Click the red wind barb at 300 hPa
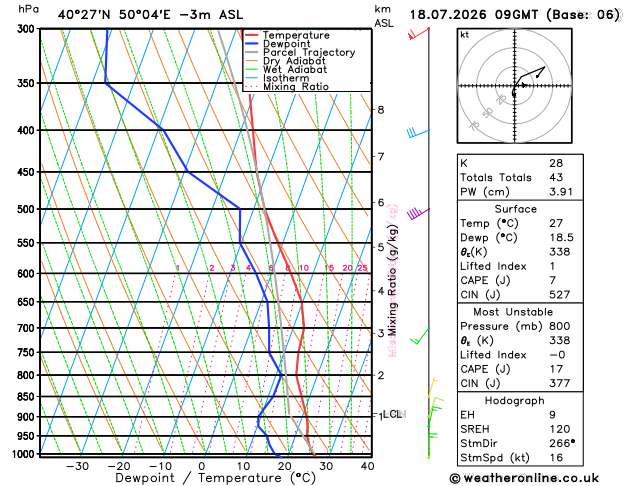 coord(419,34)
